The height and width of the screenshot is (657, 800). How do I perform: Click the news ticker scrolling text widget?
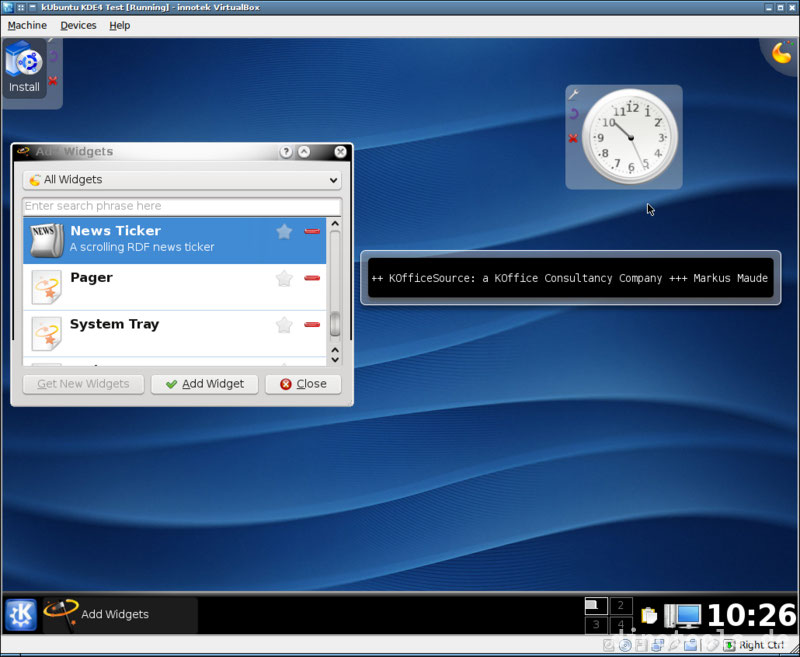(570, 278)
